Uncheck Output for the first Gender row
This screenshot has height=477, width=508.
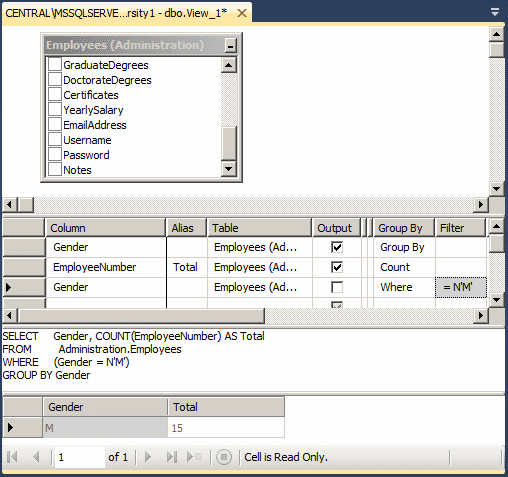click(337, 247)
